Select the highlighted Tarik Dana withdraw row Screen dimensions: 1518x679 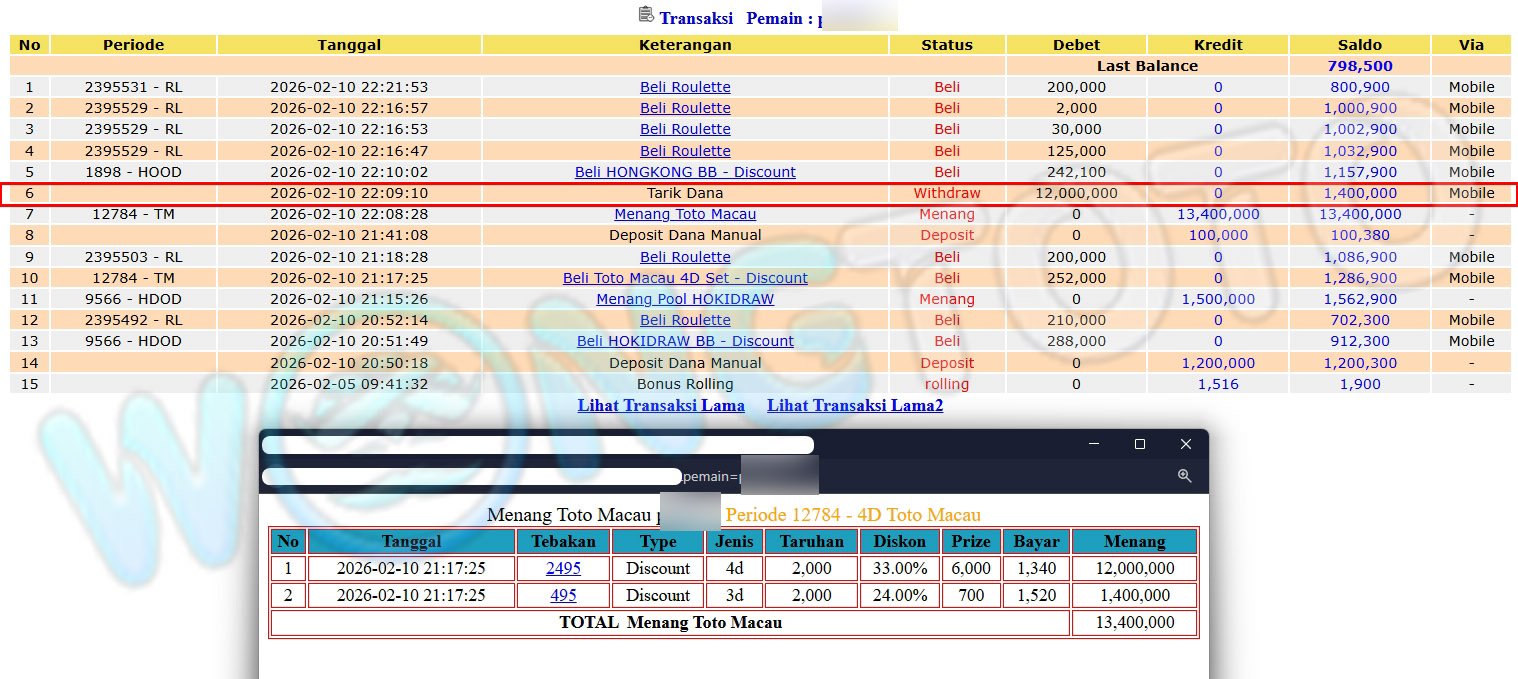click(x=685, y=193)
